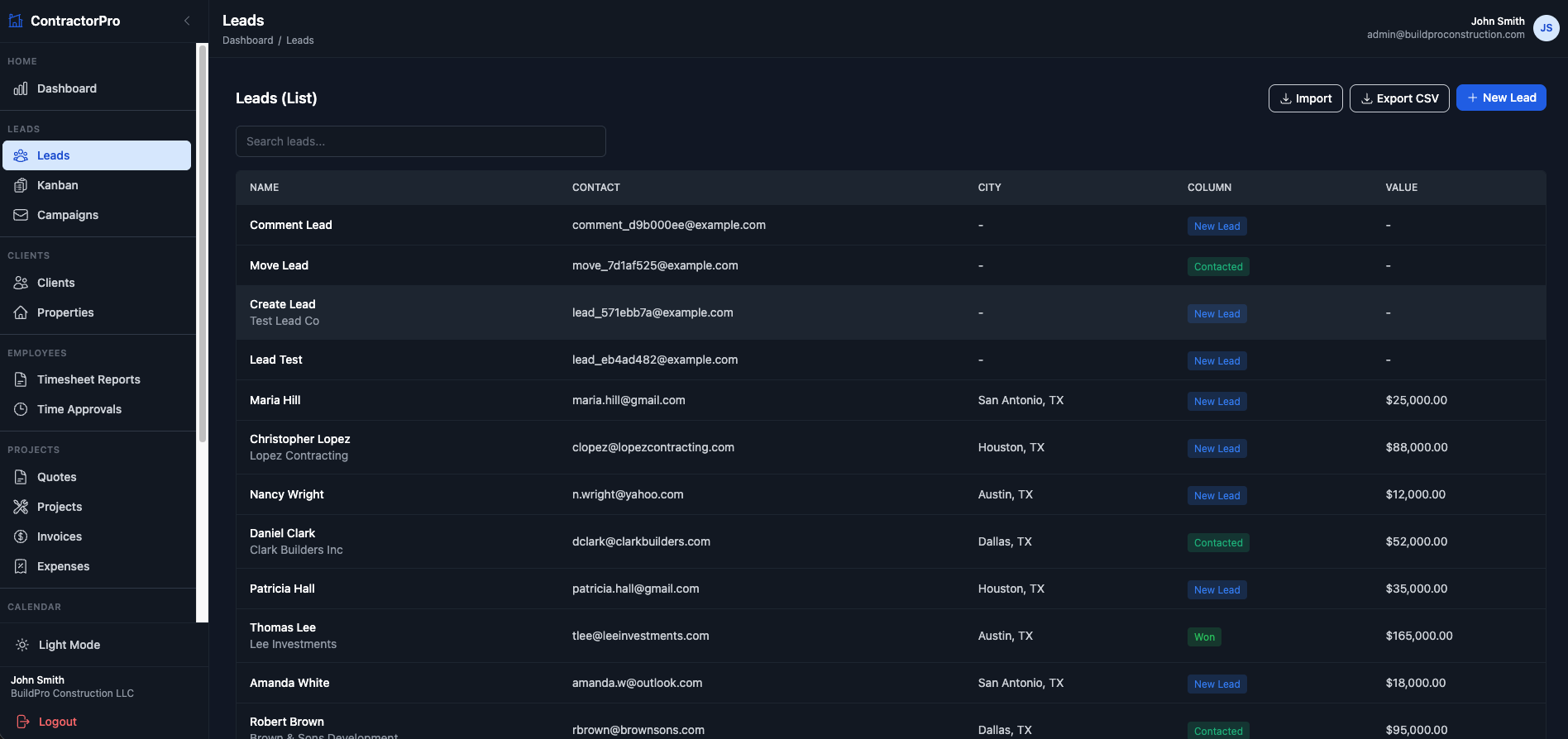Collapse the sidebar with the chevron
Image resolution: width=1568 pixels, height=739 pixels.
coord(187,21)
